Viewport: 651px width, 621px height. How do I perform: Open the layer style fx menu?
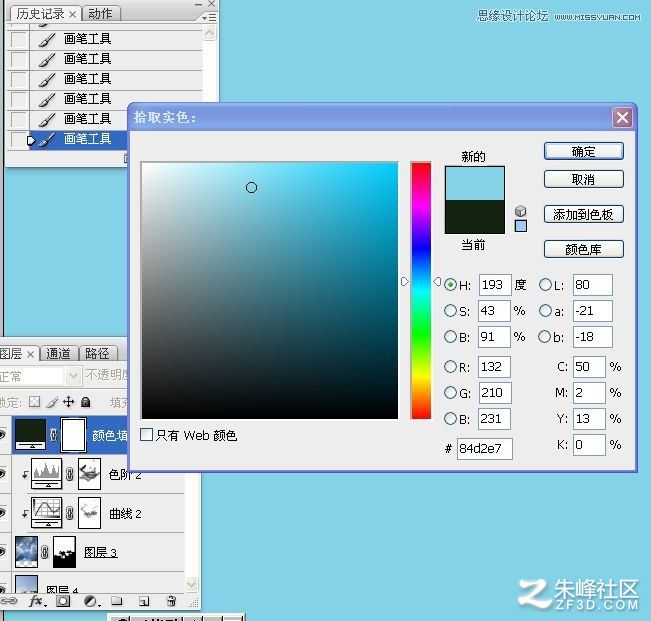(37, 601)
